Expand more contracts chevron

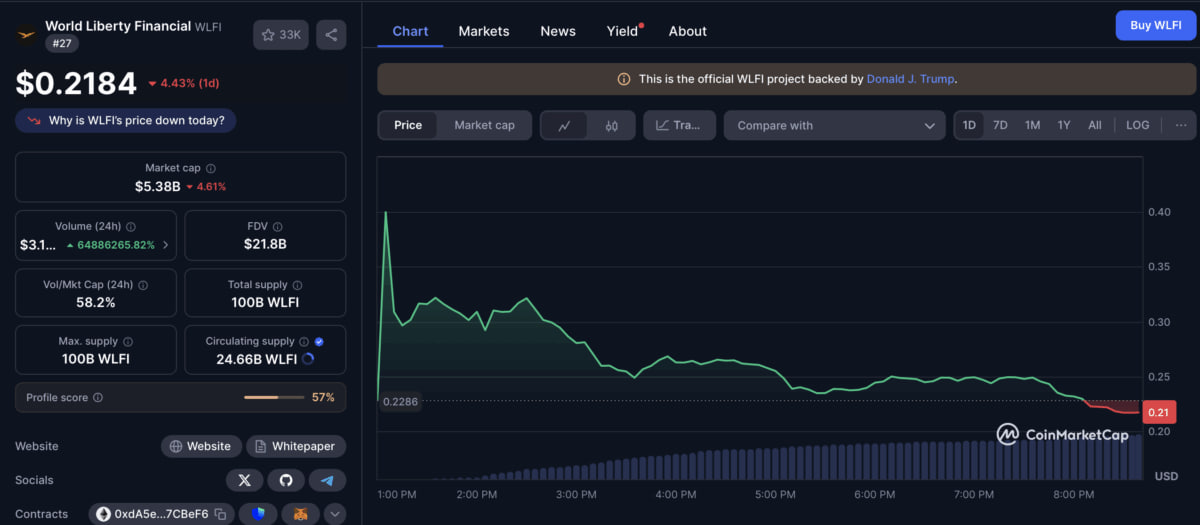pyautogui.click(x=334, y=514)
